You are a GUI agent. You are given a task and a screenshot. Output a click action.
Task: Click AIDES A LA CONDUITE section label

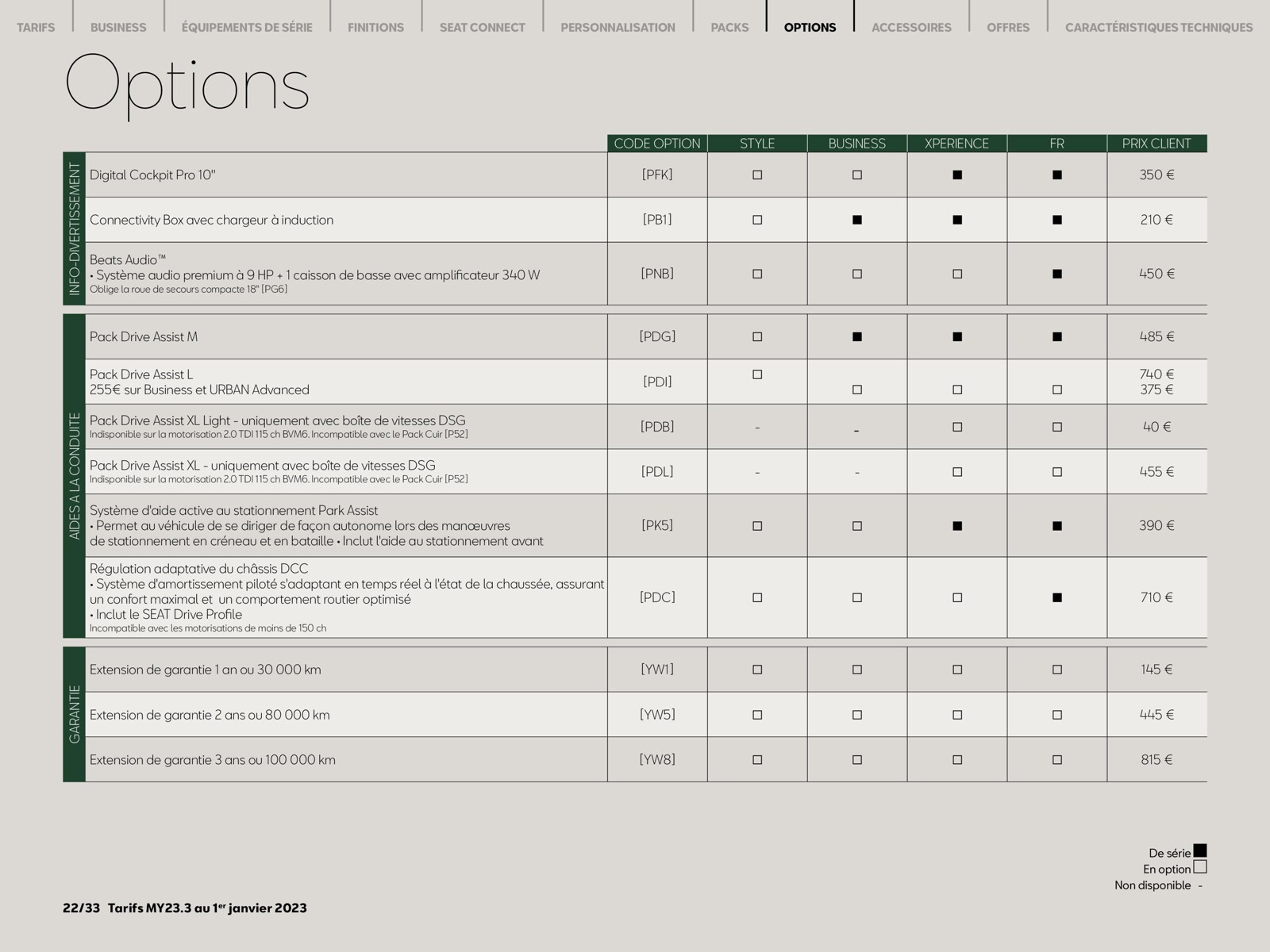click(x=75, y=476)
